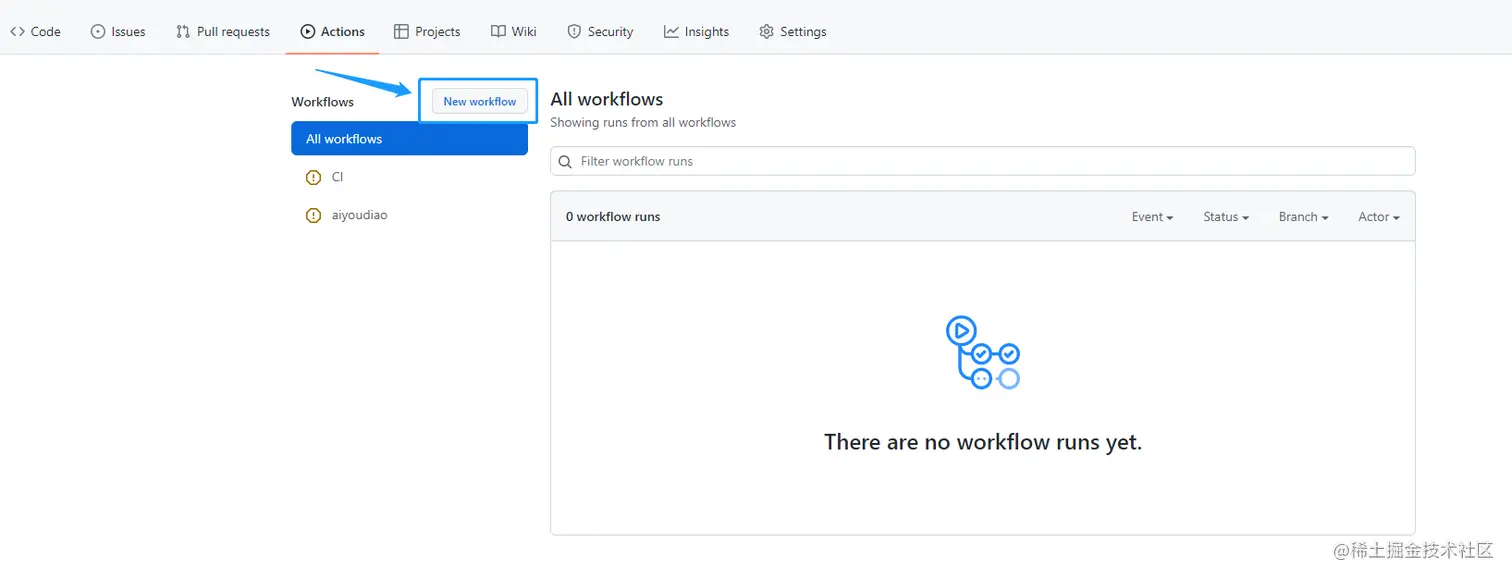Click the Issues circle-dot icon
Screen dimensions: 1512x579
point(98,32)
